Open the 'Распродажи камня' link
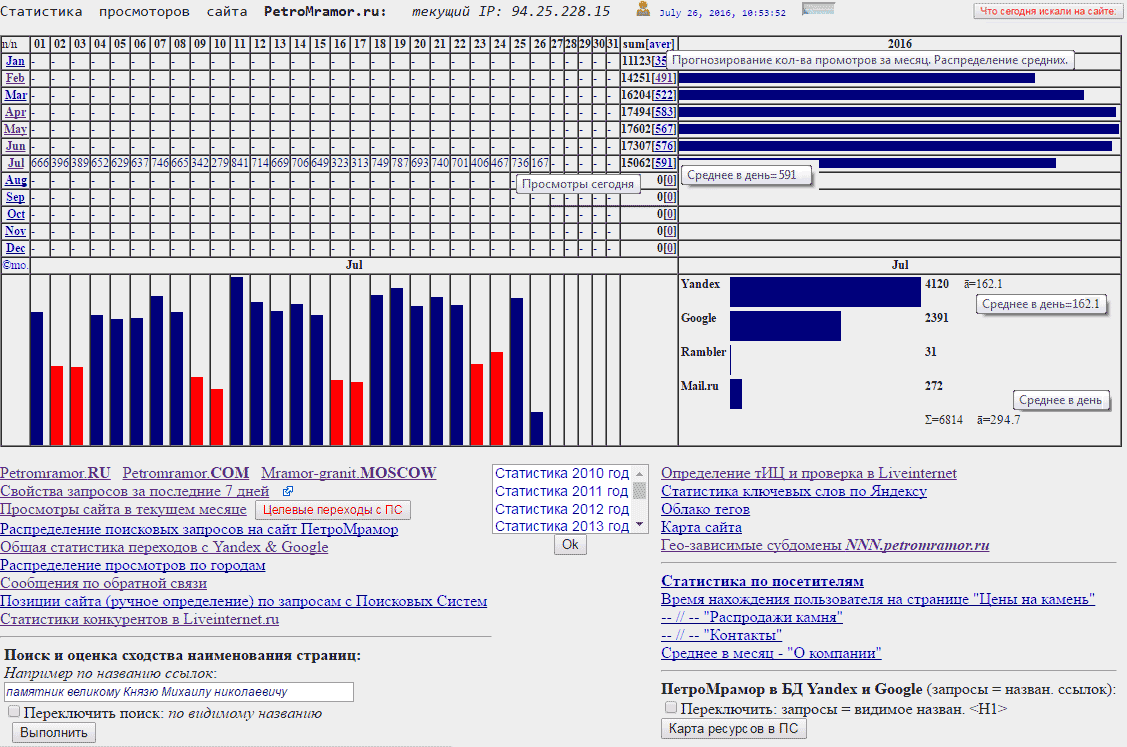1127x747 pixels. pos(752,617)
